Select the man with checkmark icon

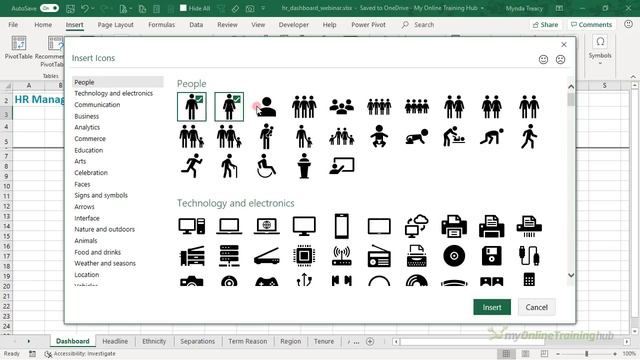tap(191, 107)
